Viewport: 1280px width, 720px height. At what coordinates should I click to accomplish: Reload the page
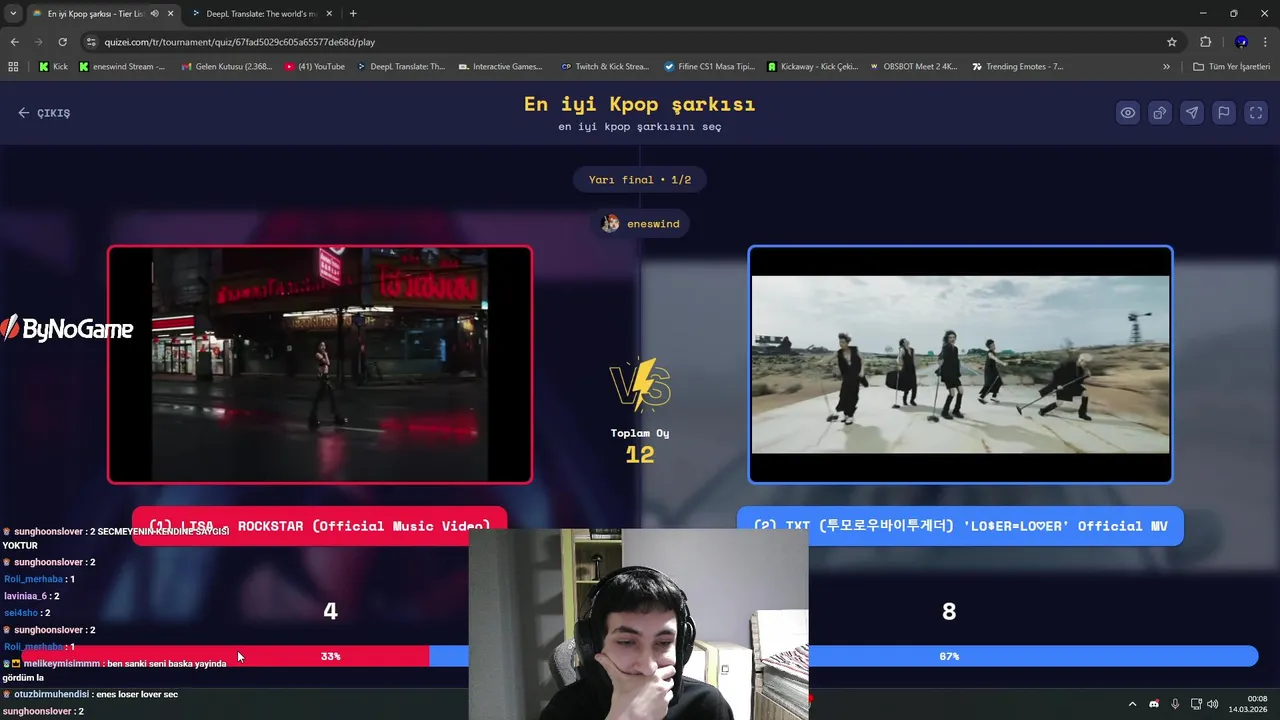point(62,42)
